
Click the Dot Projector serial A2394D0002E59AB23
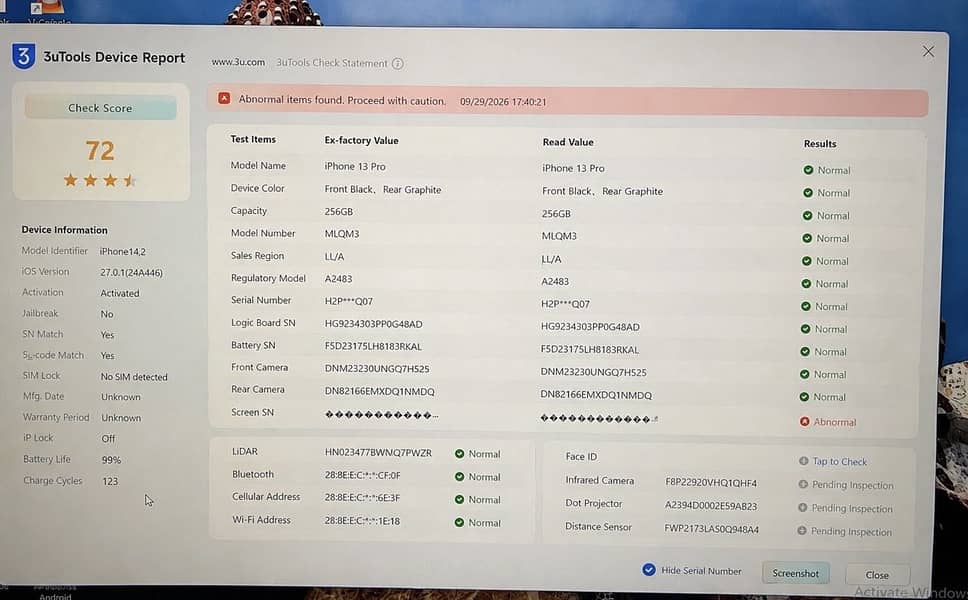[711, 506]
